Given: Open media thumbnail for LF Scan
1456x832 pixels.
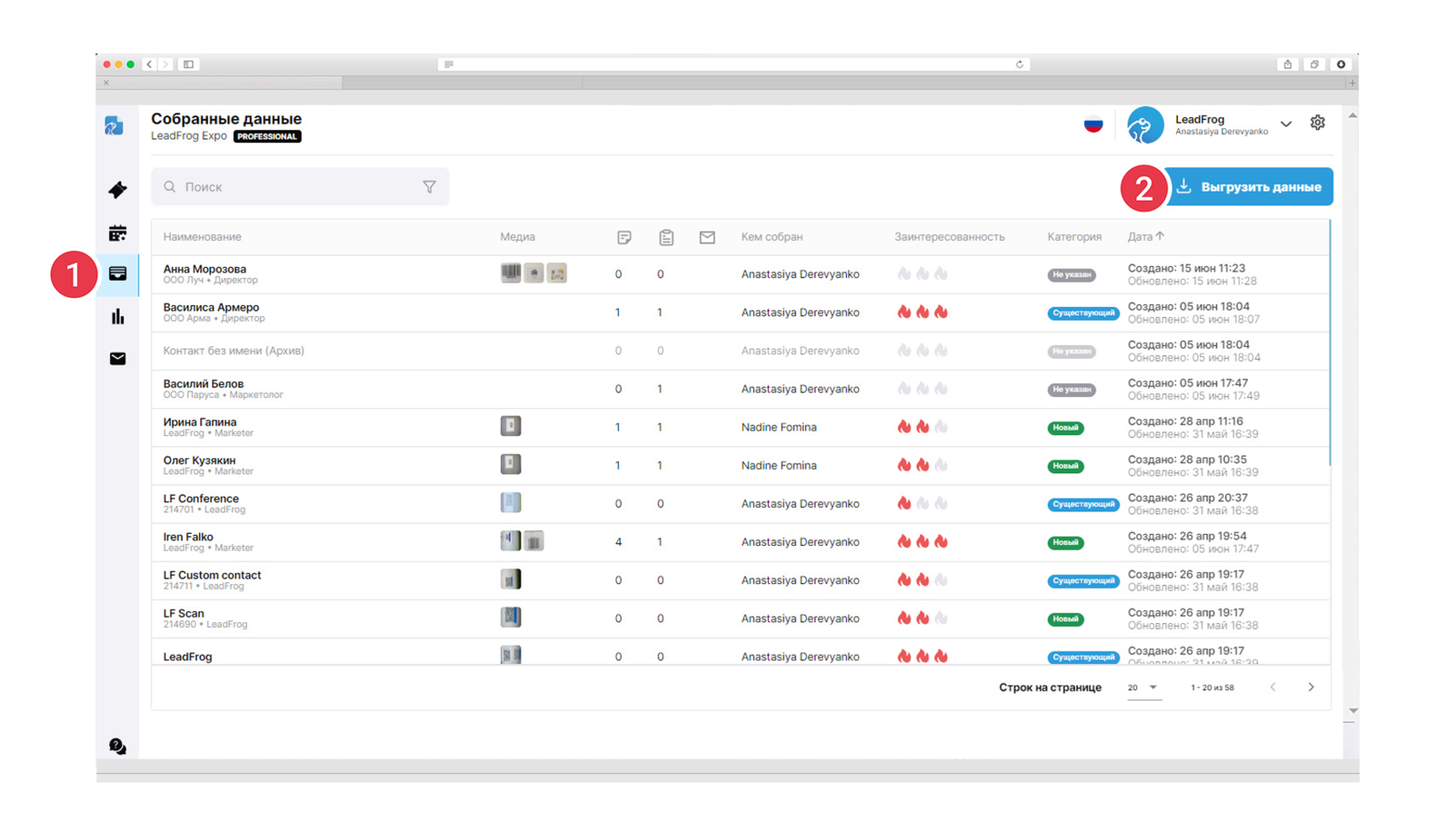Looking at the screenshot, I should [x=510, y=617].
